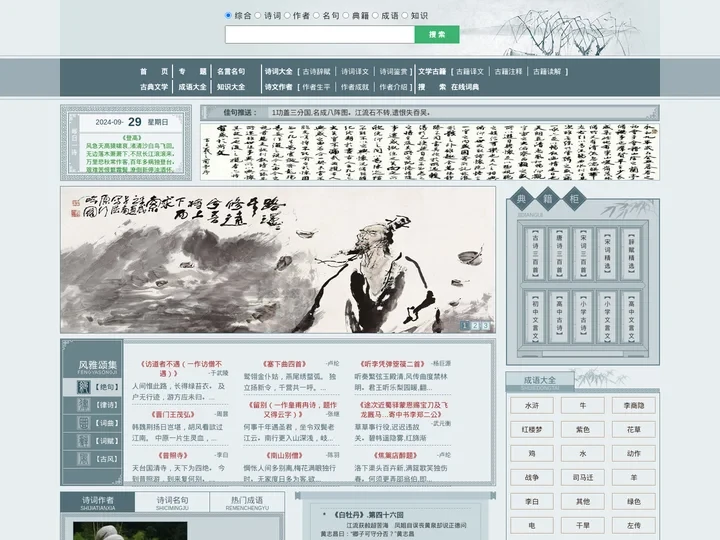720x540 pixels.
Task: Switch to the 诗词作者 tab
Action: pos(97,502)
